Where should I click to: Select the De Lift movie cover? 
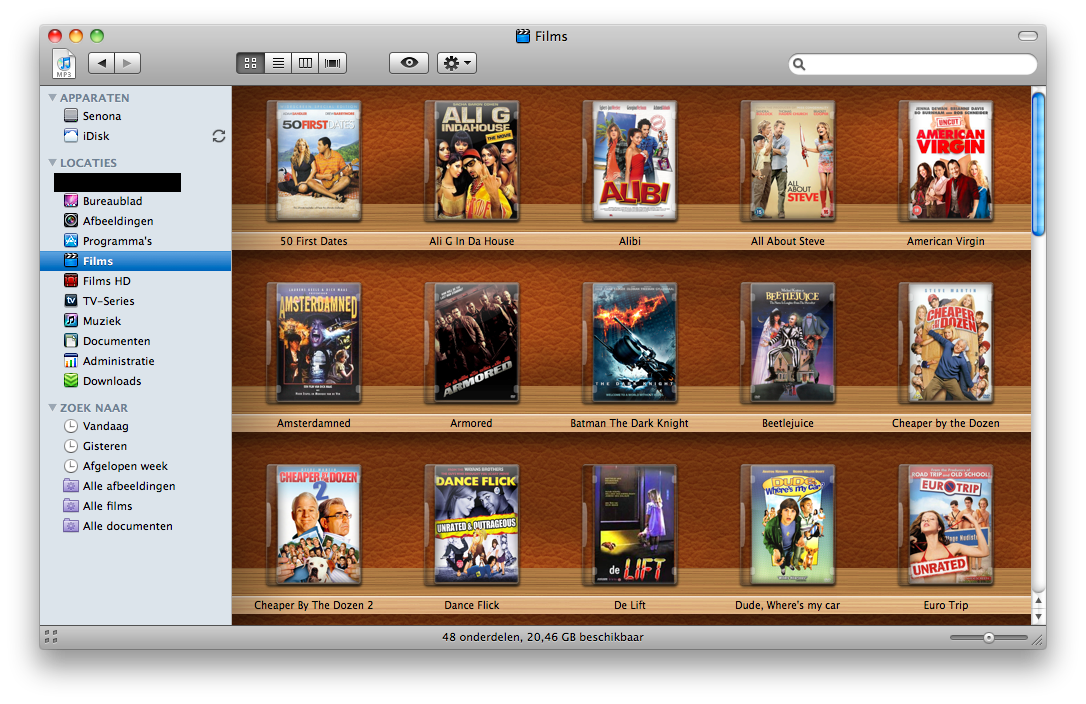630,525
